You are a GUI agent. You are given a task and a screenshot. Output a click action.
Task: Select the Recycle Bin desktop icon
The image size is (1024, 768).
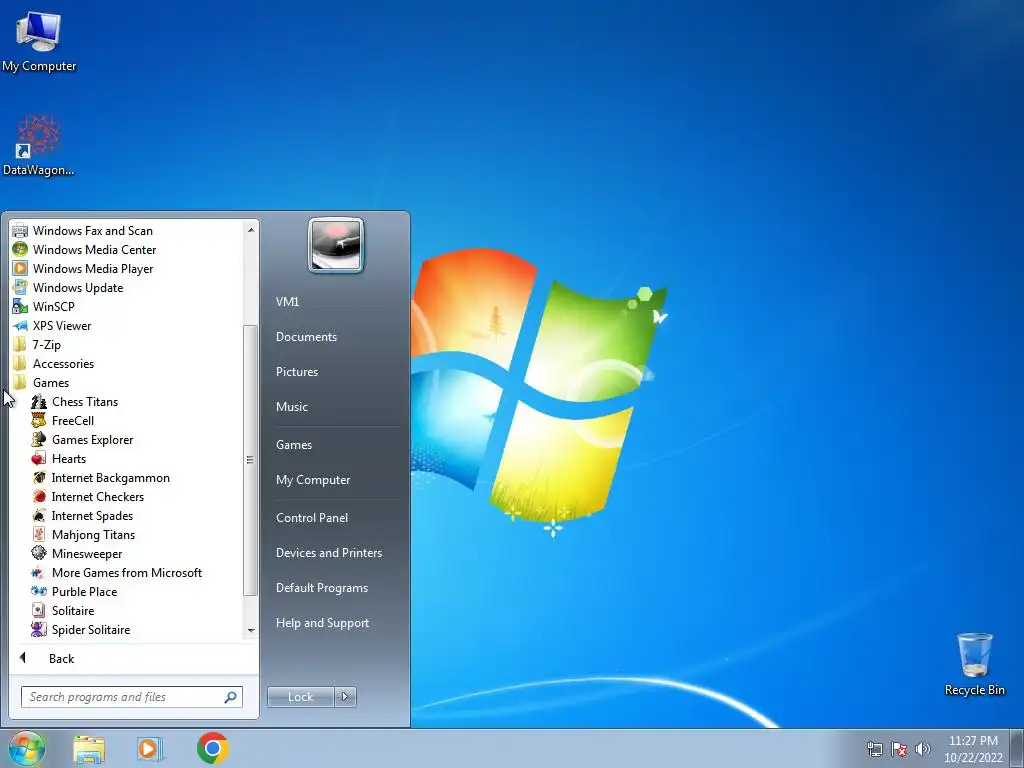point(974,664)
